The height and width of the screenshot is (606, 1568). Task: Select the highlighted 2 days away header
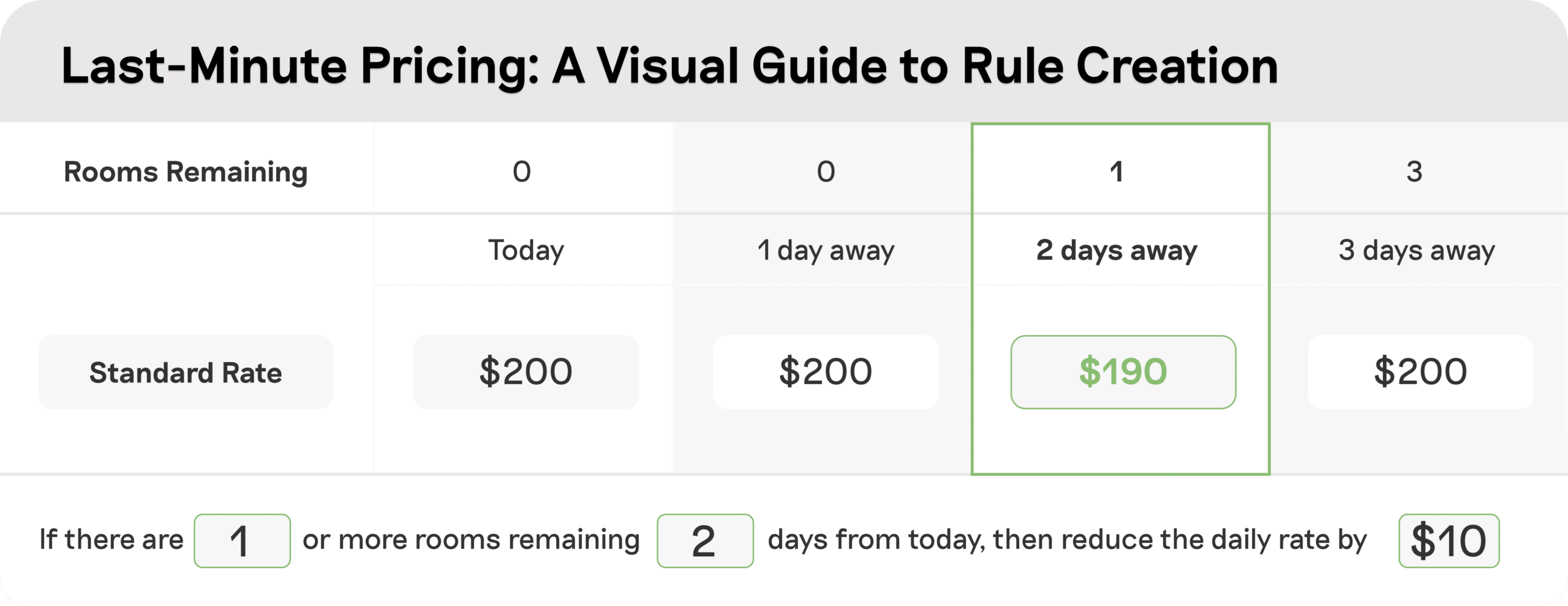1117,250
